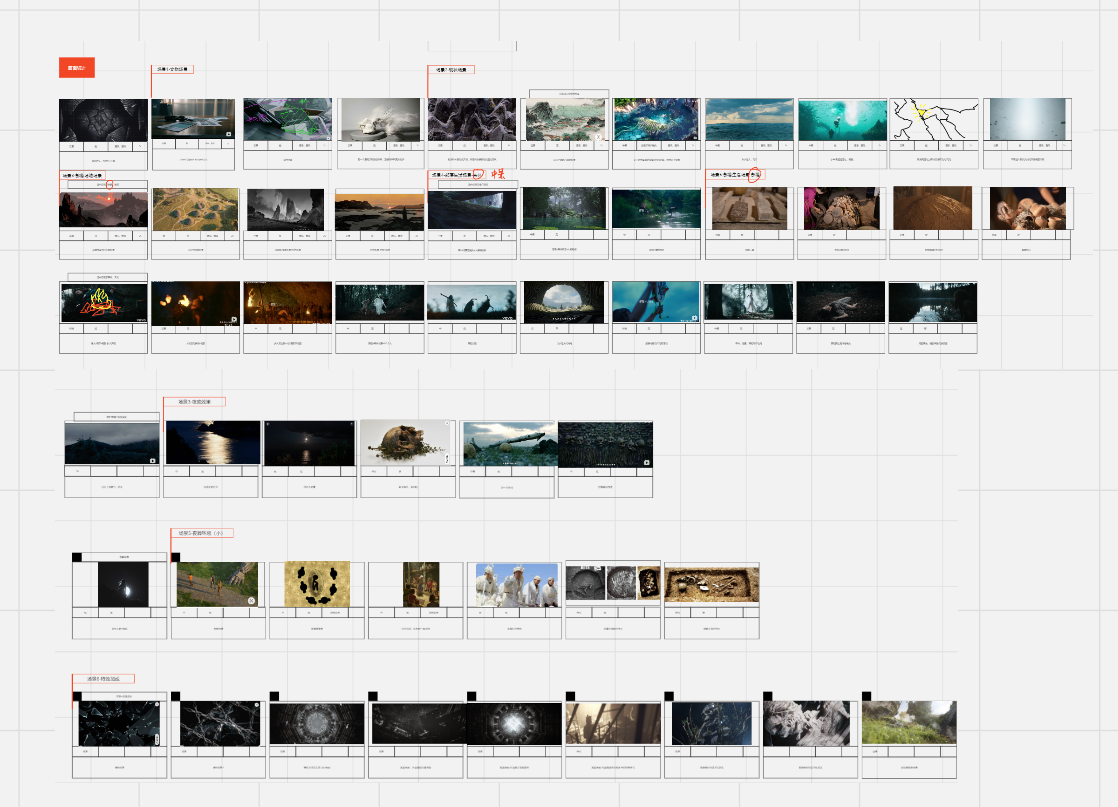Click the glowing symbol in dark circle image

point(514,724)
